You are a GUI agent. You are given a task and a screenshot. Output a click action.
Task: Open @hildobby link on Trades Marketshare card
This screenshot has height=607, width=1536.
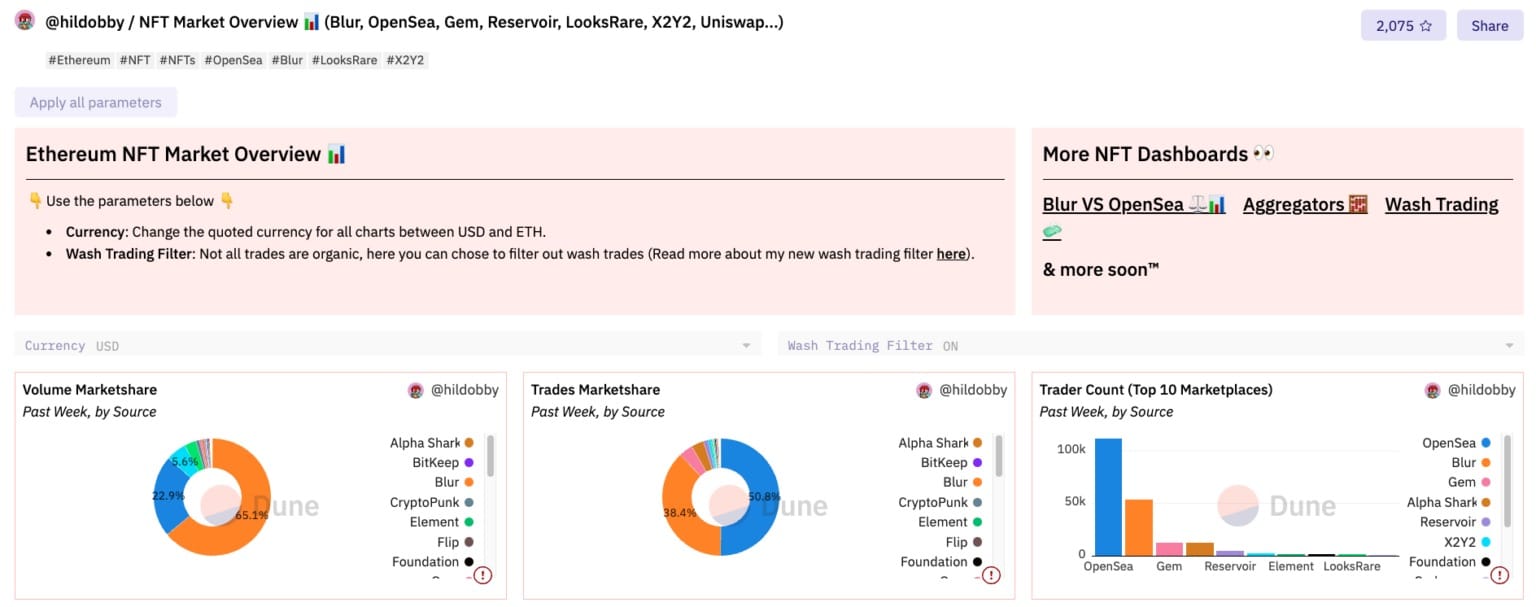click(973, 390)
